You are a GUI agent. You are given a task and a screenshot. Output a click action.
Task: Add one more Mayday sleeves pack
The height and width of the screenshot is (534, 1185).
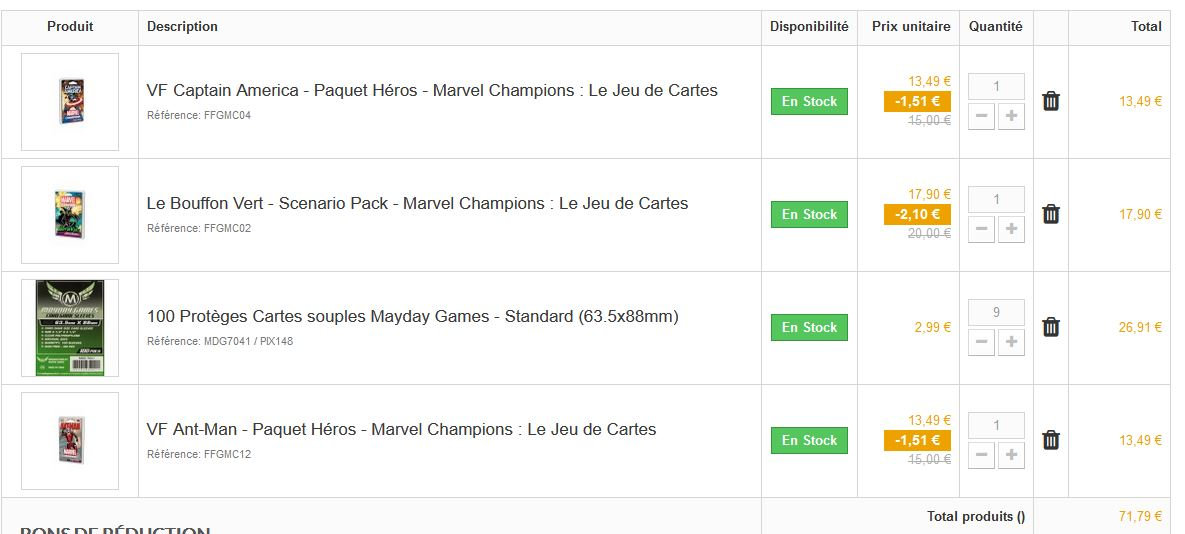[1011, 343]
